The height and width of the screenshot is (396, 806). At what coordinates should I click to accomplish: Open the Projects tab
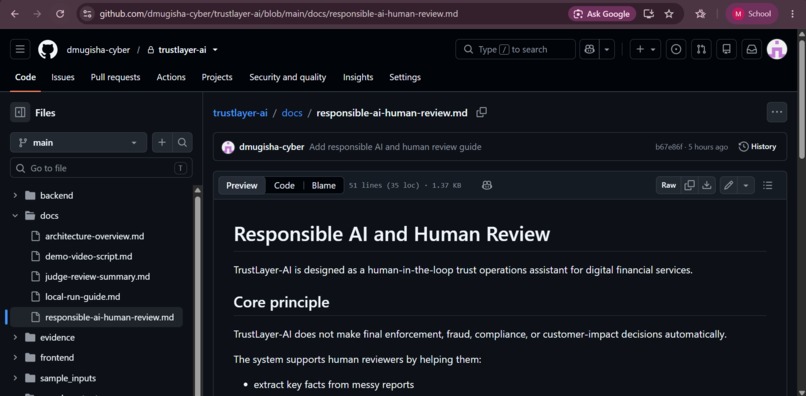217,77
